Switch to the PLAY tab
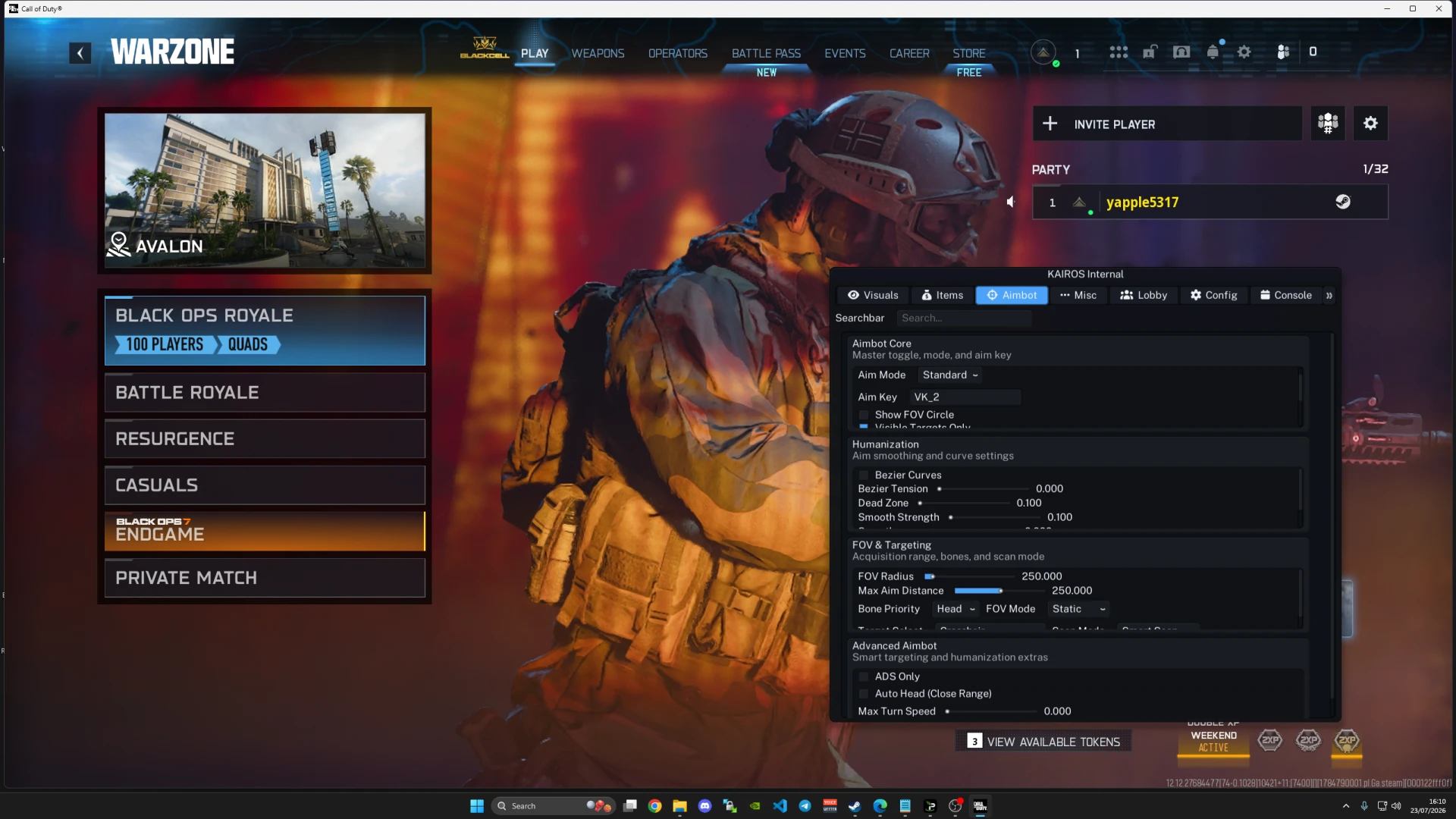 535,54
